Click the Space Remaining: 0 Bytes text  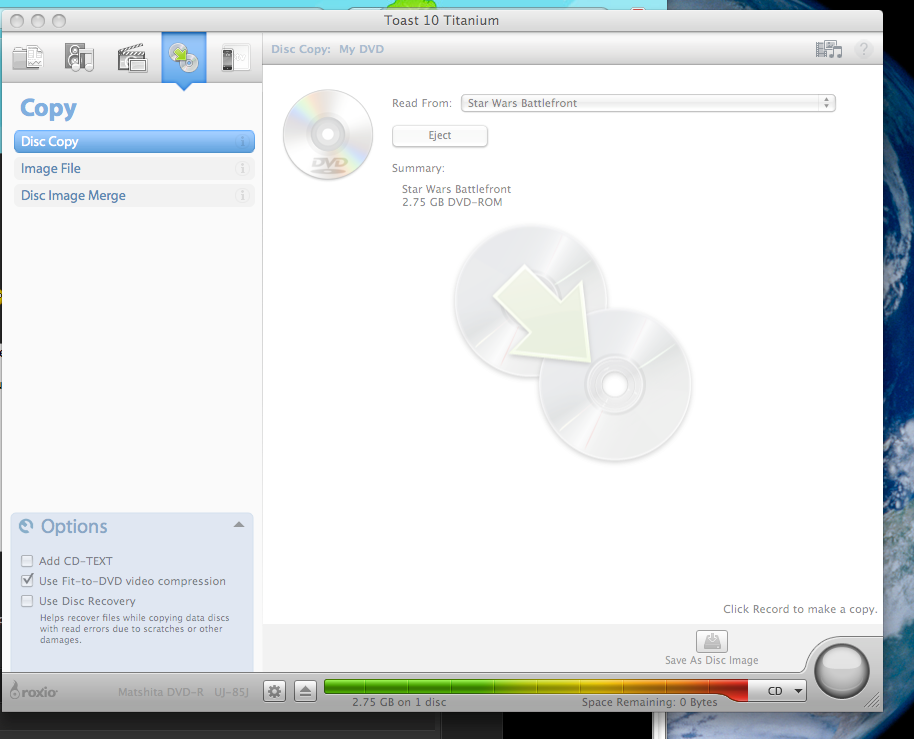(x=649, y=702)
